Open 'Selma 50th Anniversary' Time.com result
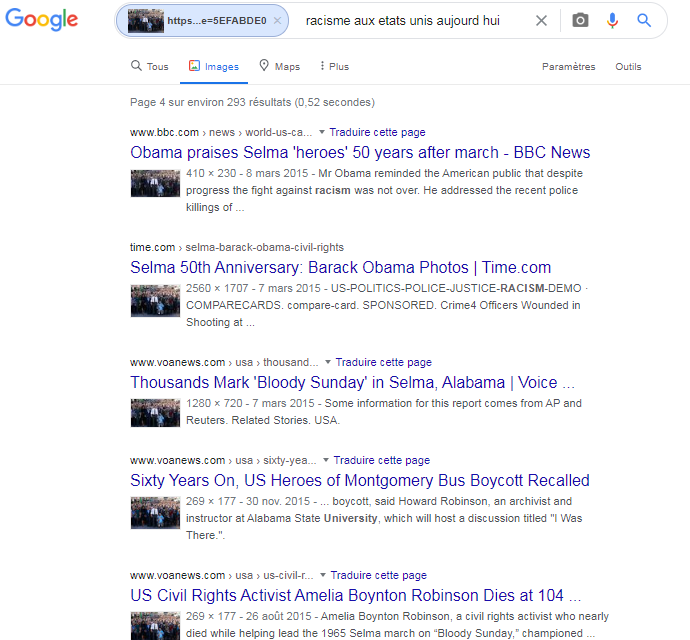 click(341, 267)
